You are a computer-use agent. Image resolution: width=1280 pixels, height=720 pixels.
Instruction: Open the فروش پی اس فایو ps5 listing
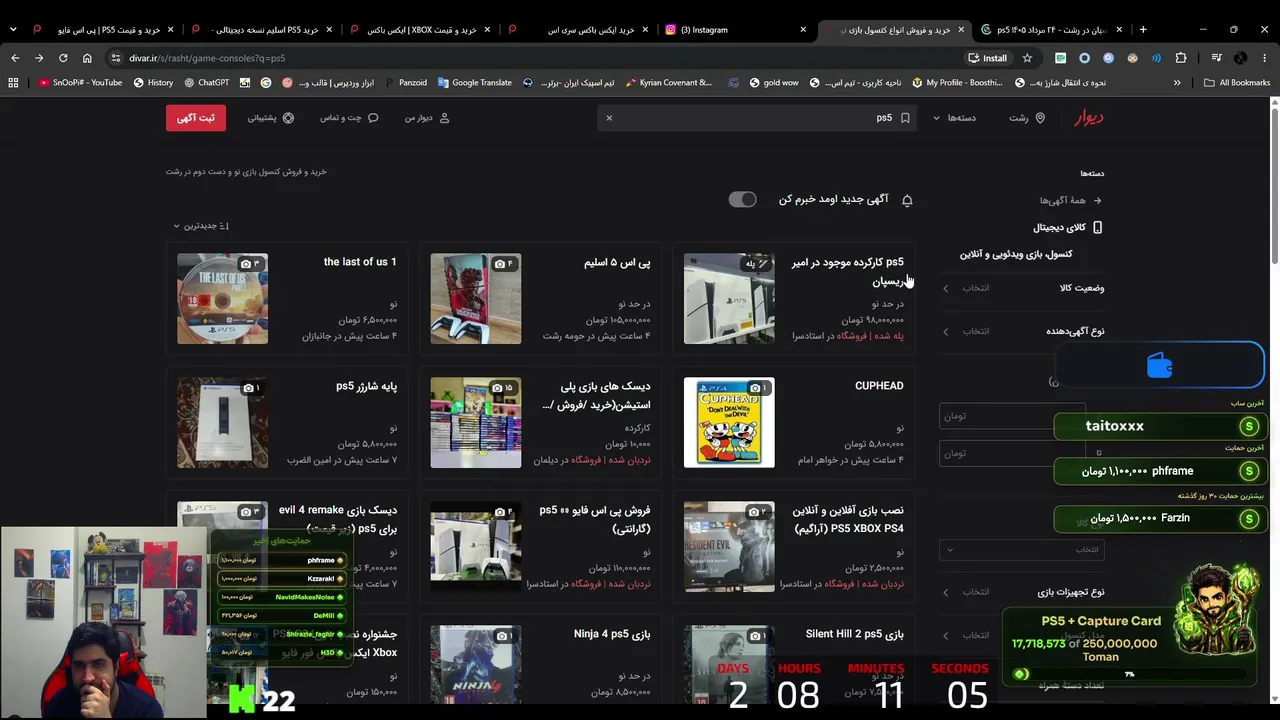click(x=541, y=547)
